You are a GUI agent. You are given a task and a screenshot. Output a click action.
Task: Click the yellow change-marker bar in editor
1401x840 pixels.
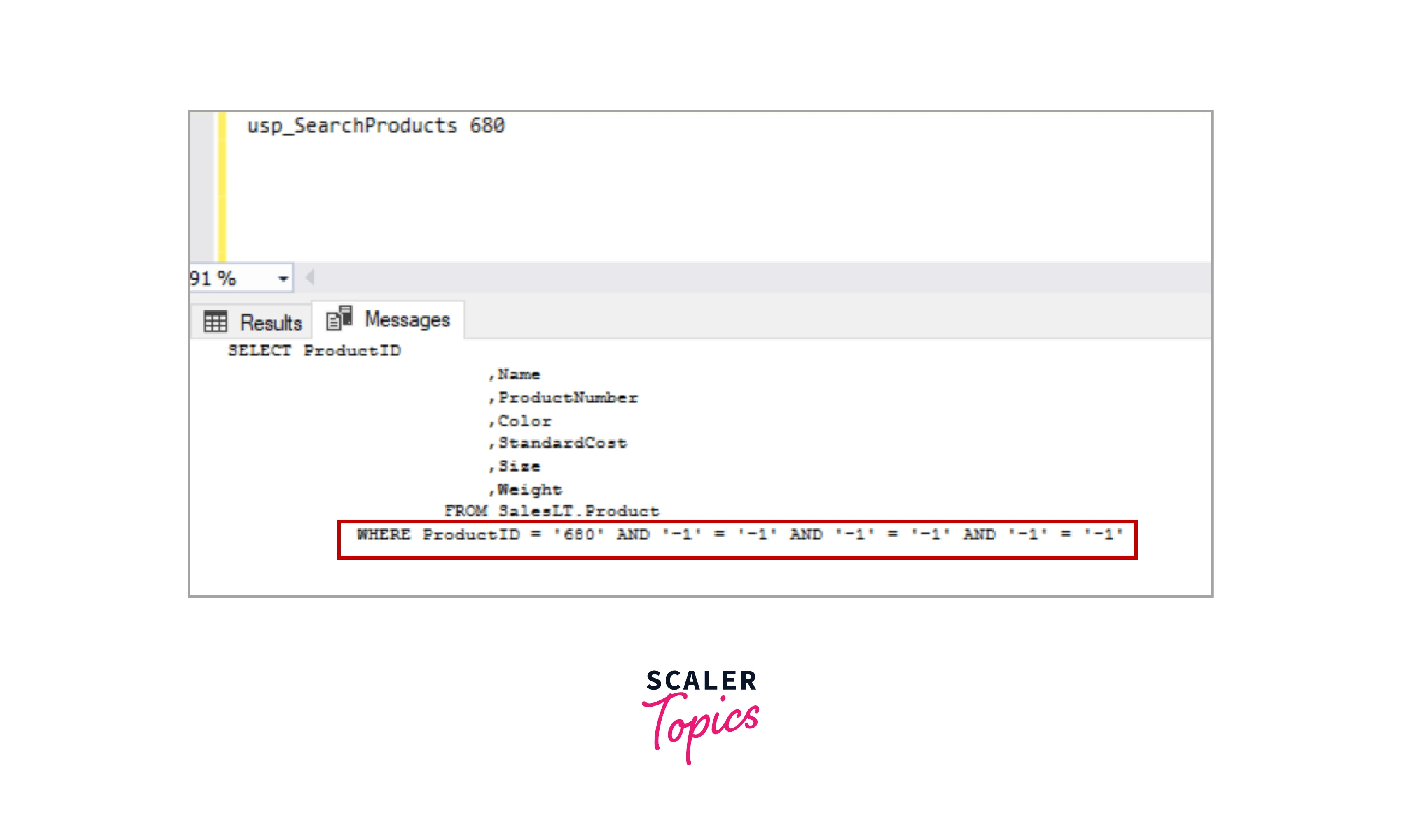[x=222, y=187]
